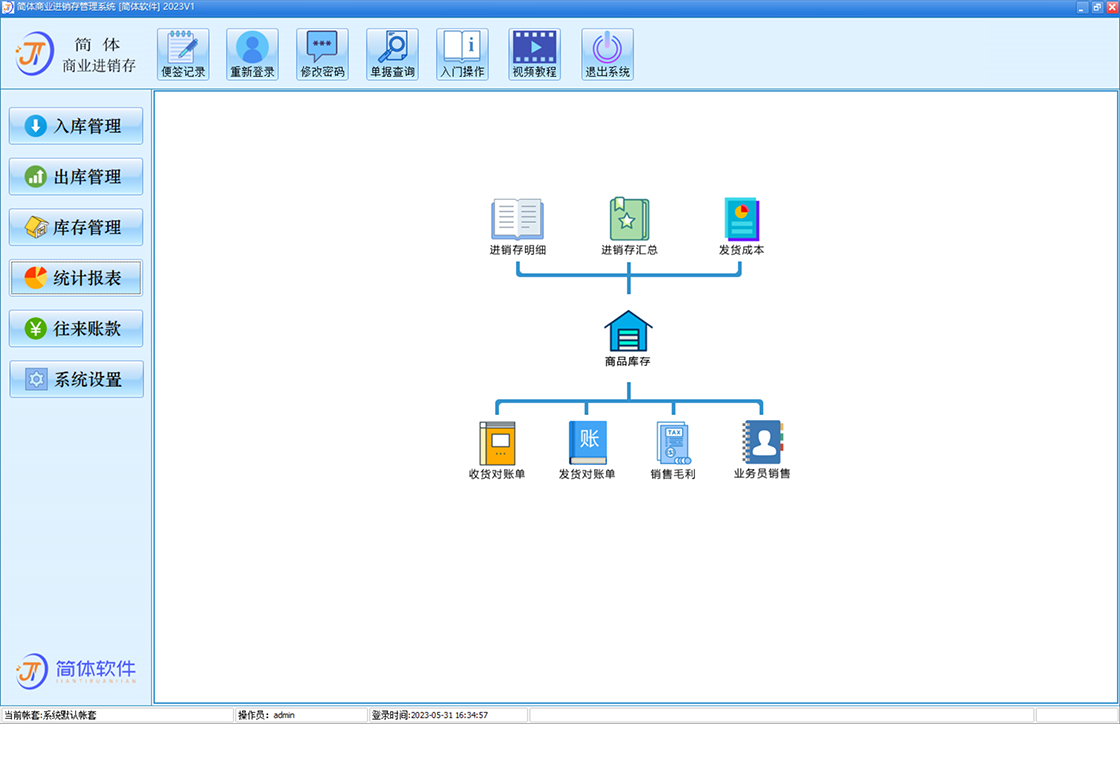Launch 单据查询 document search
Screen dimensions: 1120x760
392,54
